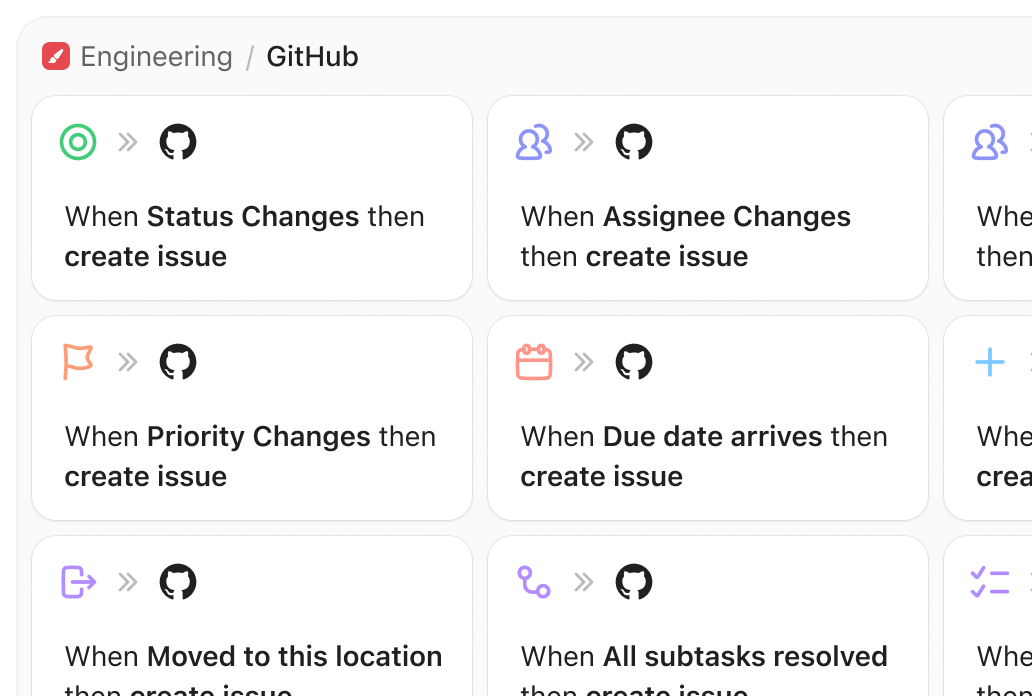Expand the chevron on Status Changes card
1032x696 pixels.
tap(127, 142)
